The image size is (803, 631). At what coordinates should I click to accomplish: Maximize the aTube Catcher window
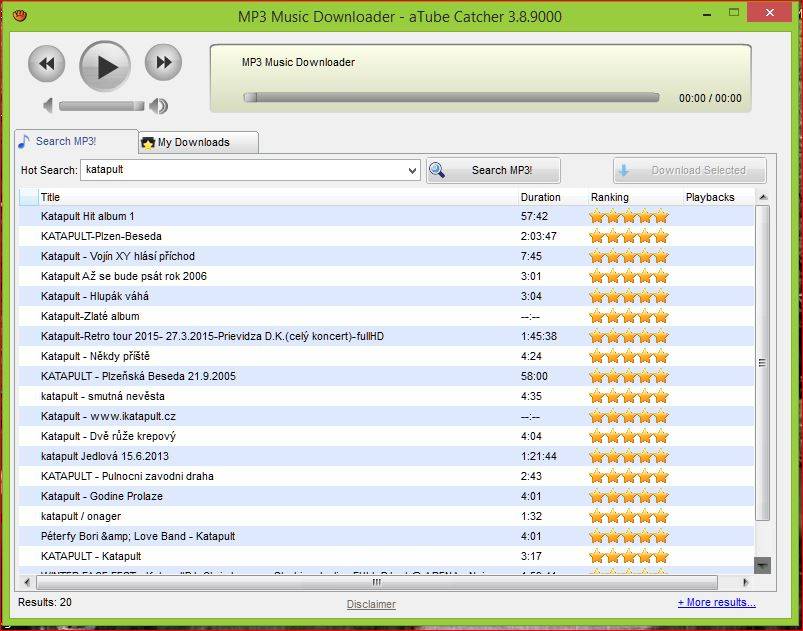click(734, 13)
